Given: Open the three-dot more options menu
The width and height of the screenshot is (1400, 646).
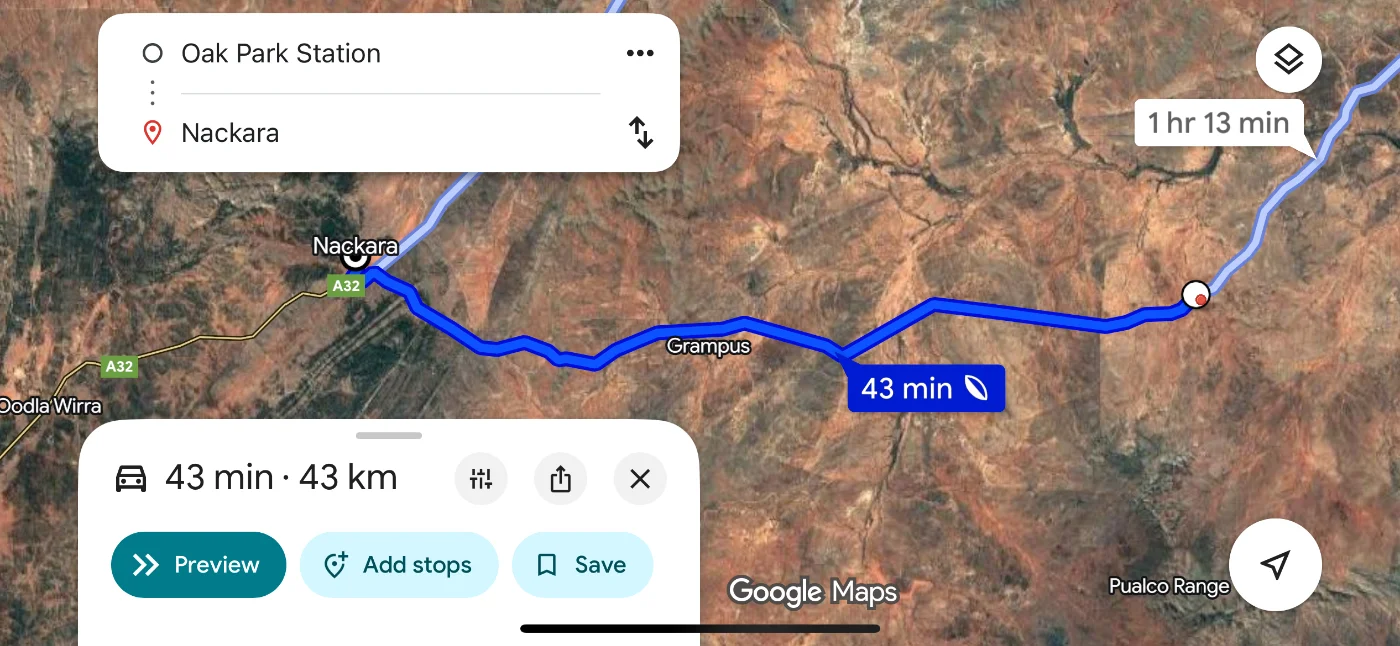Looking at the screenshot, I should pyautogui.click(x=640, y=53).
